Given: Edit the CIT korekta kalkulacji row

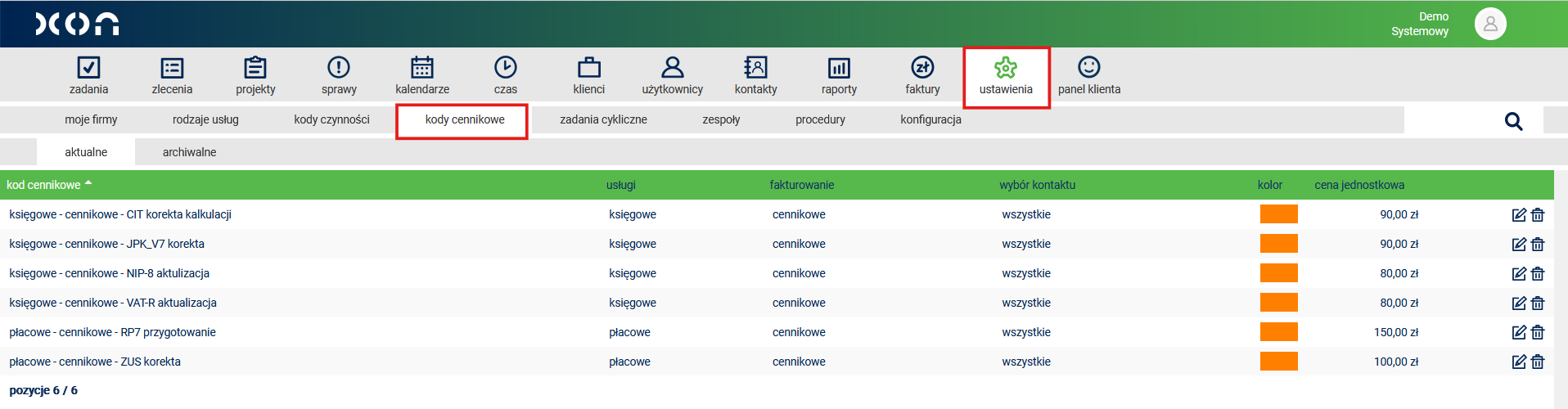Looking at the screenshot, I should pyautogui.click(x=1519, y=215).
